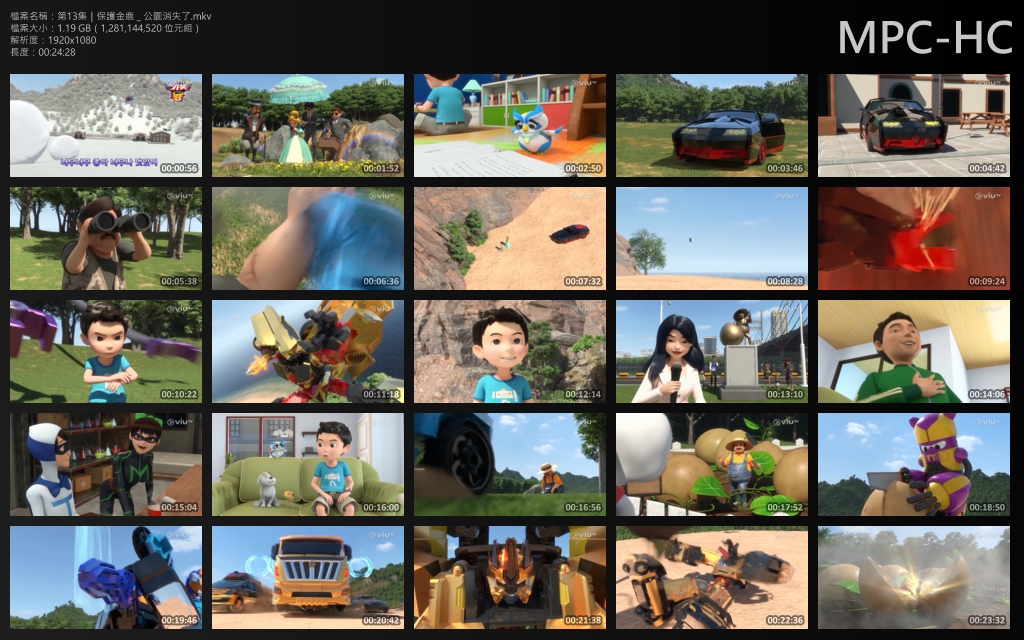The height and width of the screenshot is (640, 1024).
Task: Open the orange truck thumbnail at 00:20:42
Action: [308, 577]
